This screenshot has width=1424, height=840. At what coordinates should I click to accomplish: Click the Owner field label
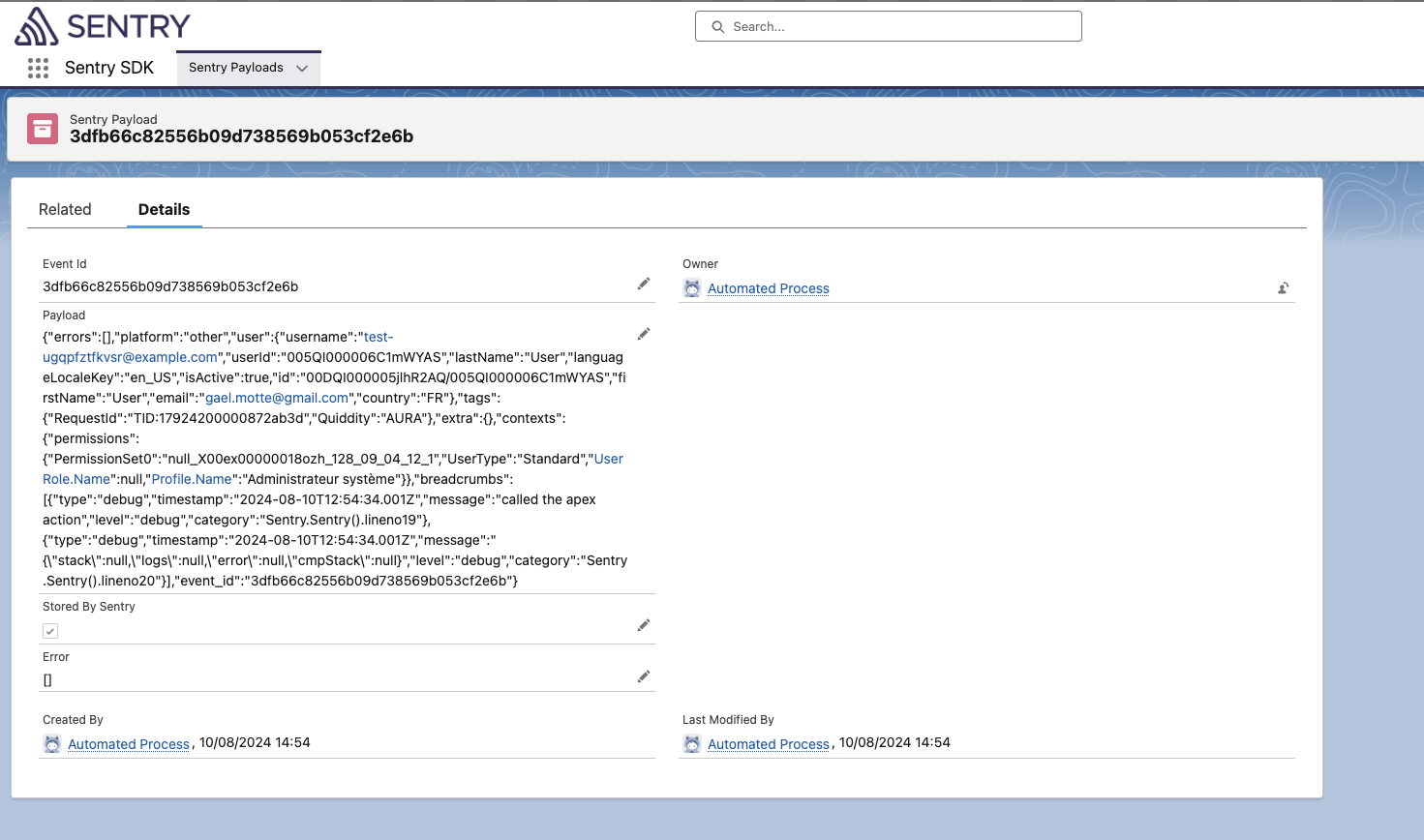click(700, 264)
